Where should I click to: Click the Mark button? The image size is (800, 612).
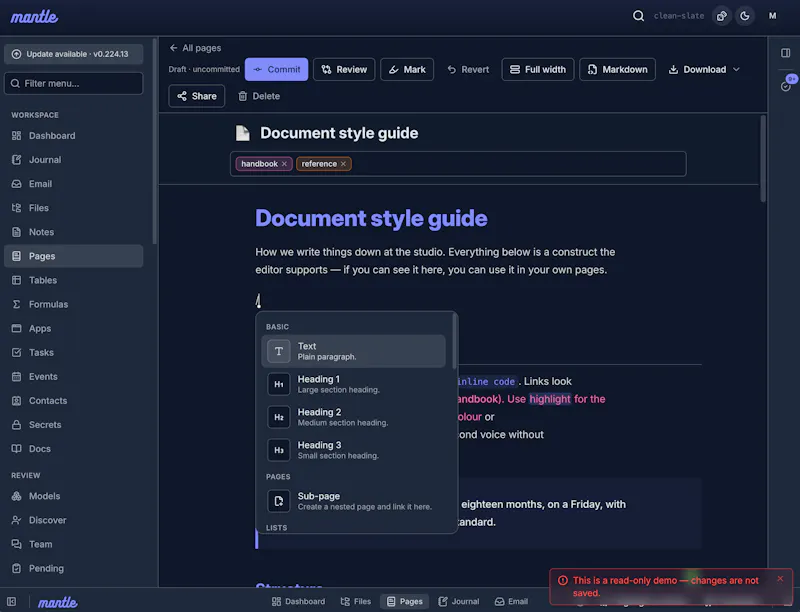click(x=407, y=69)
